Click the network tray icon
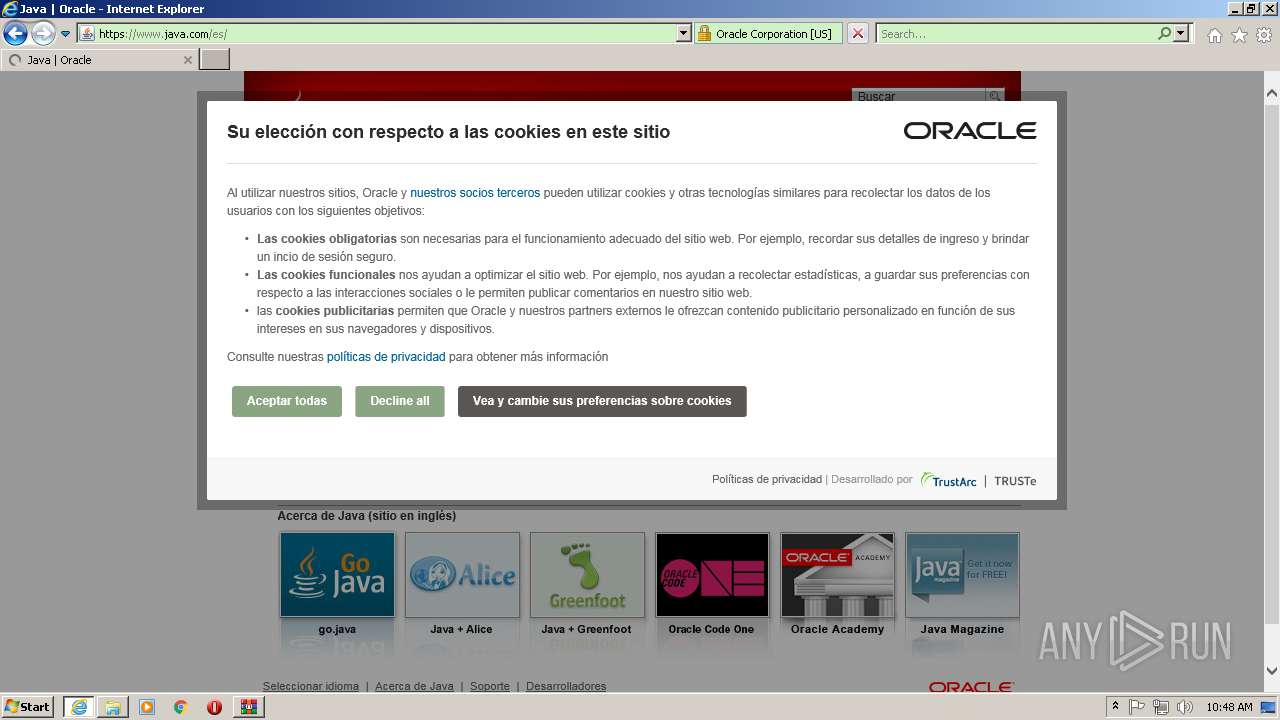Screen dimensions: 1280x720 tap(1161, 707)
